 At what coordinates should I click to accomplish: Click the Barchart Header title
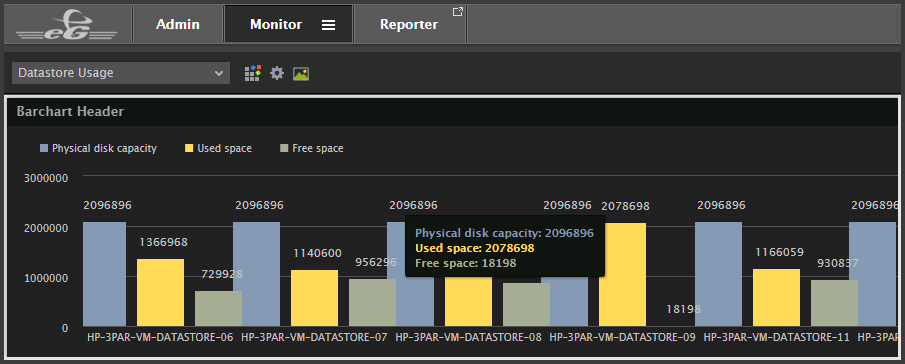tap(70, 111)
